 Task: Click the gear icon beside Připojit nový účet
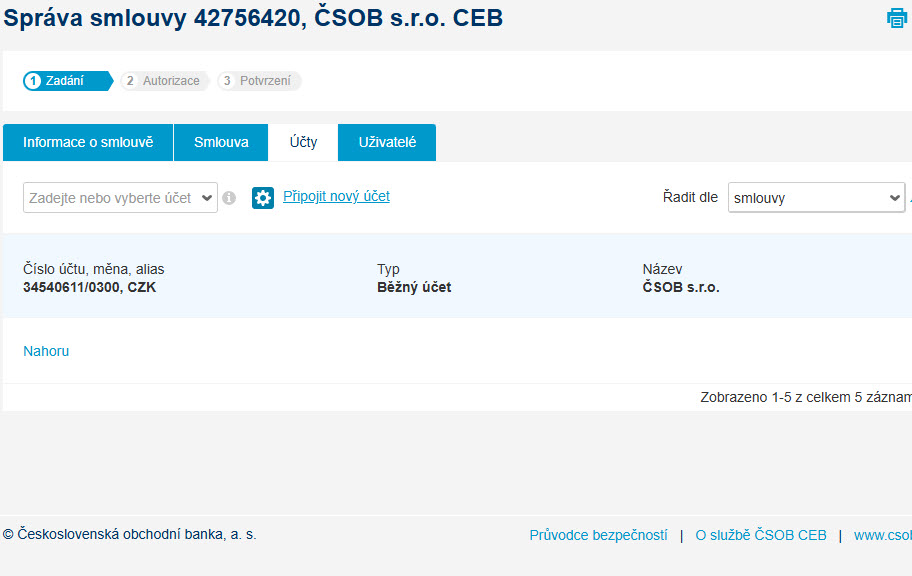(263, 198)
